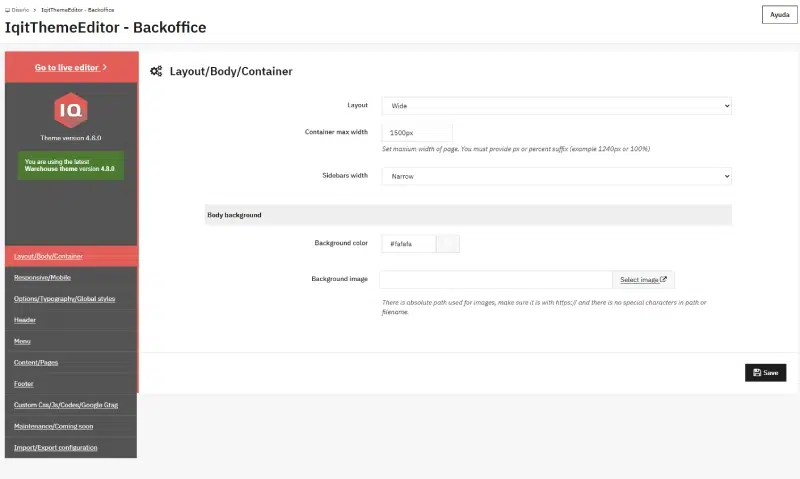Open the Content/Pages section
This screenshot has width=800, height=479.
[x=38, y=362]
